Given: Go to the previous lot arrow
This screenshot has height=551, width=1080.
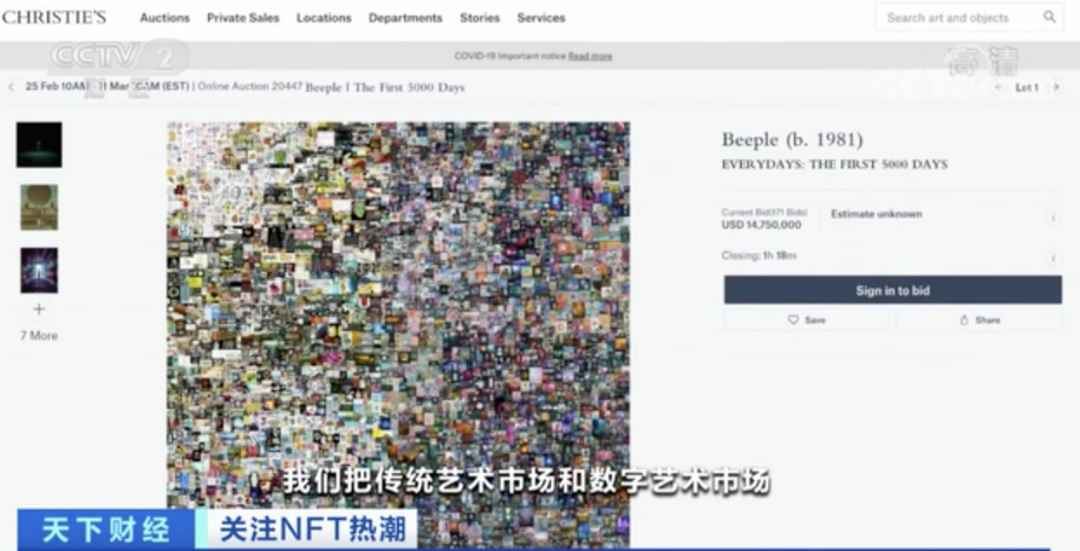Looking at the screenshot, I should [998, 88].
